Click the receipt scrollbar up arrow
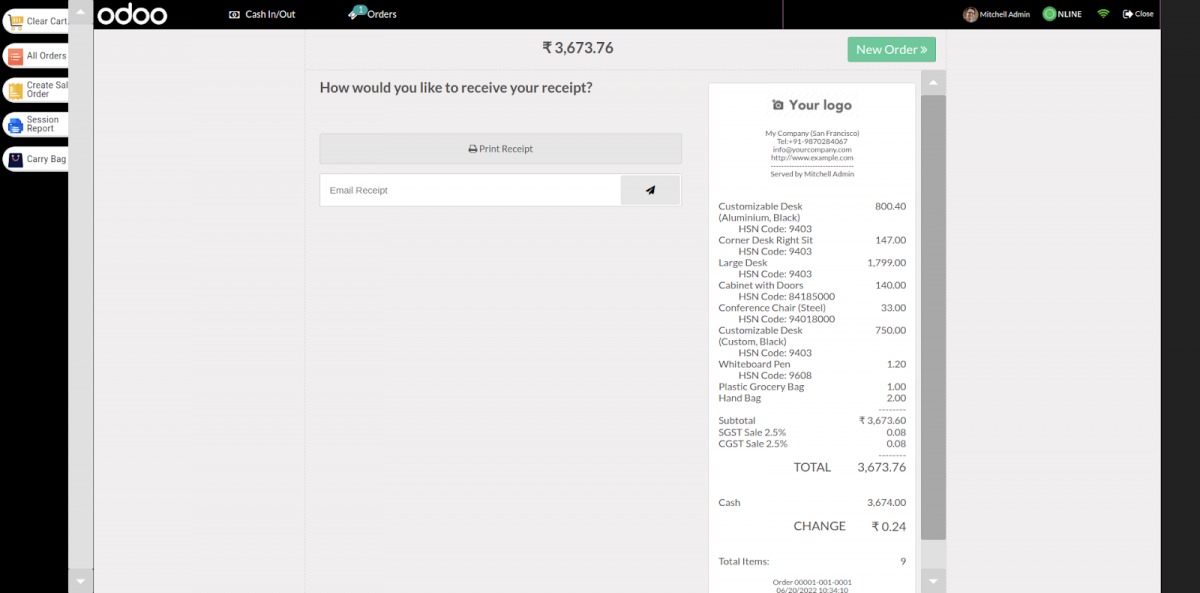This screenshot has width=1200, height=593. (x=932, y=83)
